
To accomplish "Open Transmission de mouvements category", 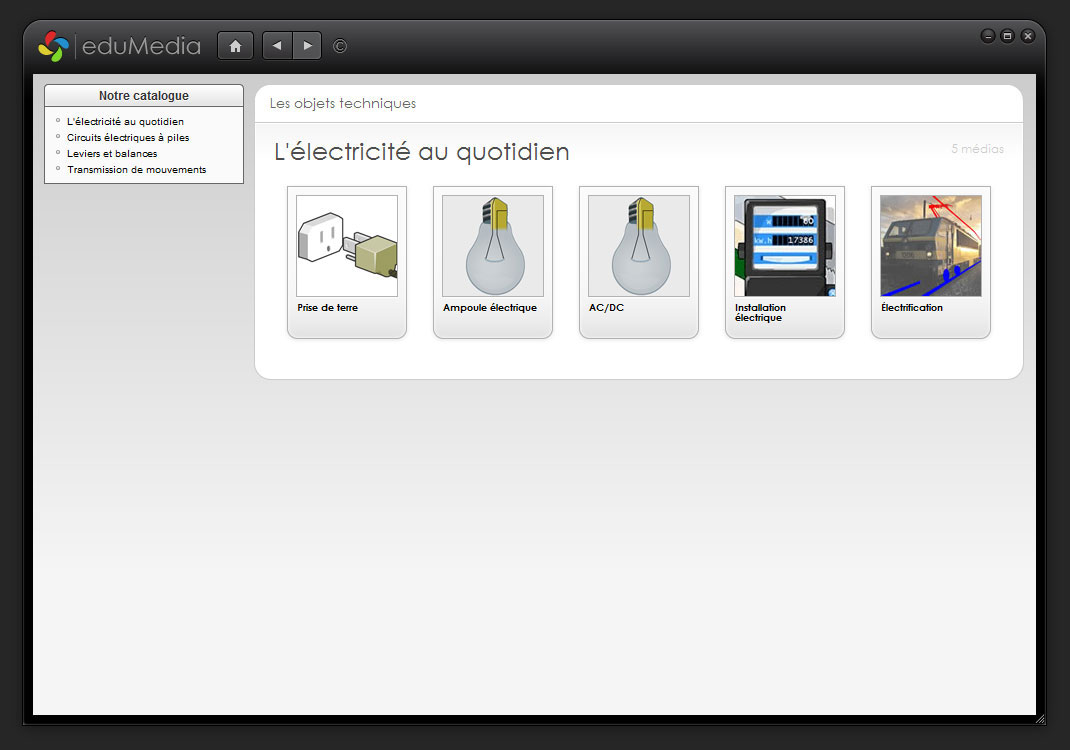I will 136,170.
